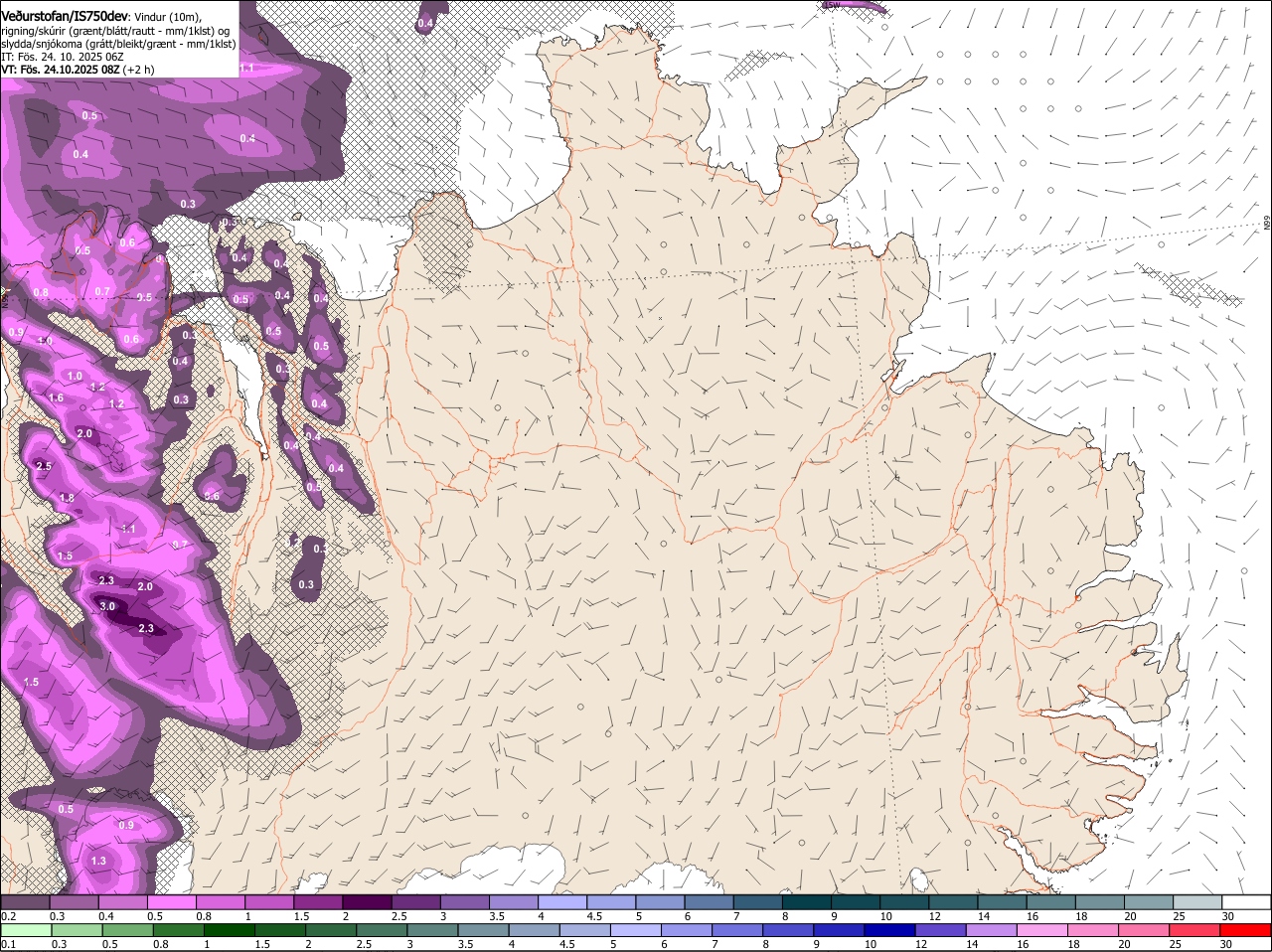
Task: Click the '30' label ending the top legend row
Action: pyautogui.click(x=1227, y=916)
